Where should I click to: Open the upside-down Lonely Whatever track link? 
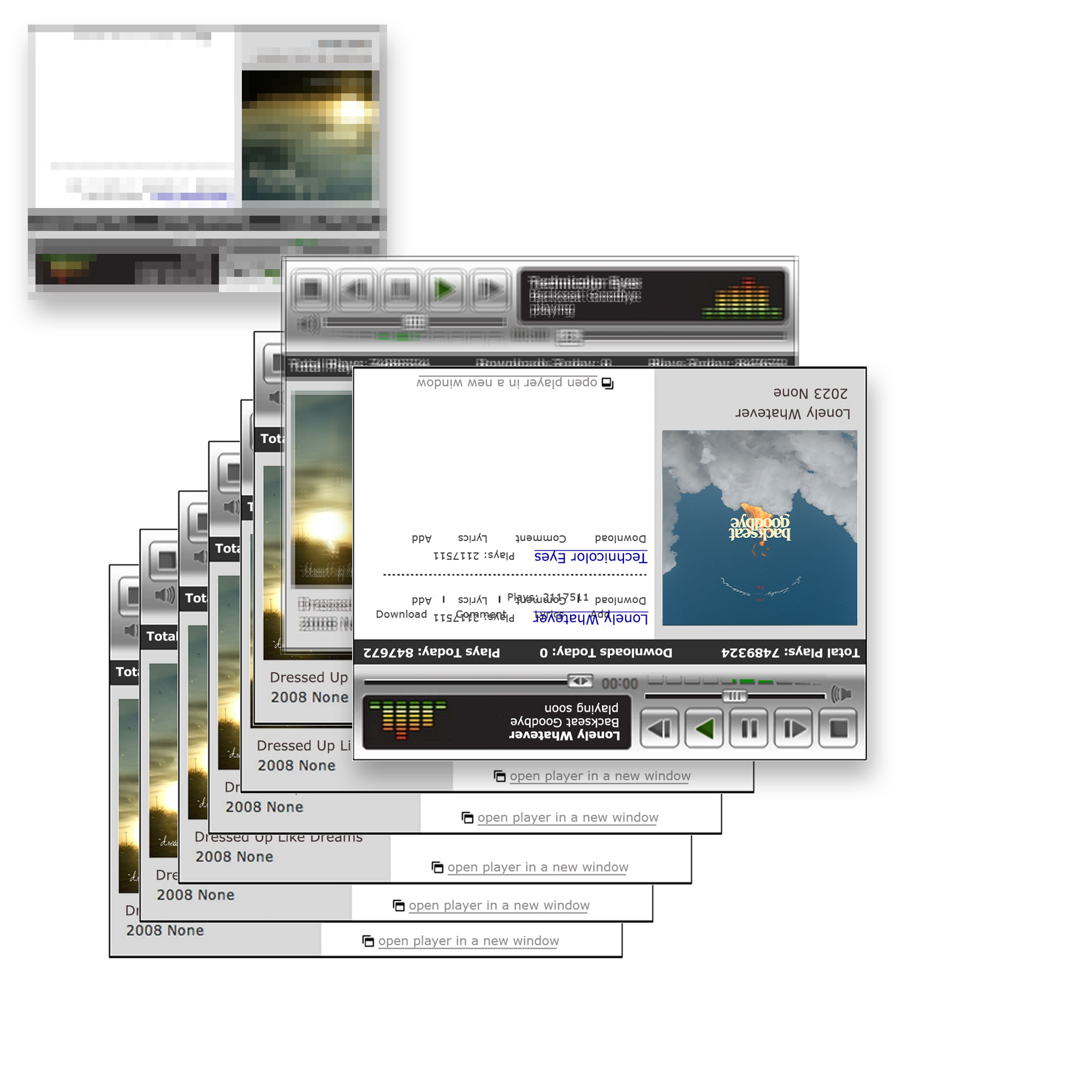[590, 619]
